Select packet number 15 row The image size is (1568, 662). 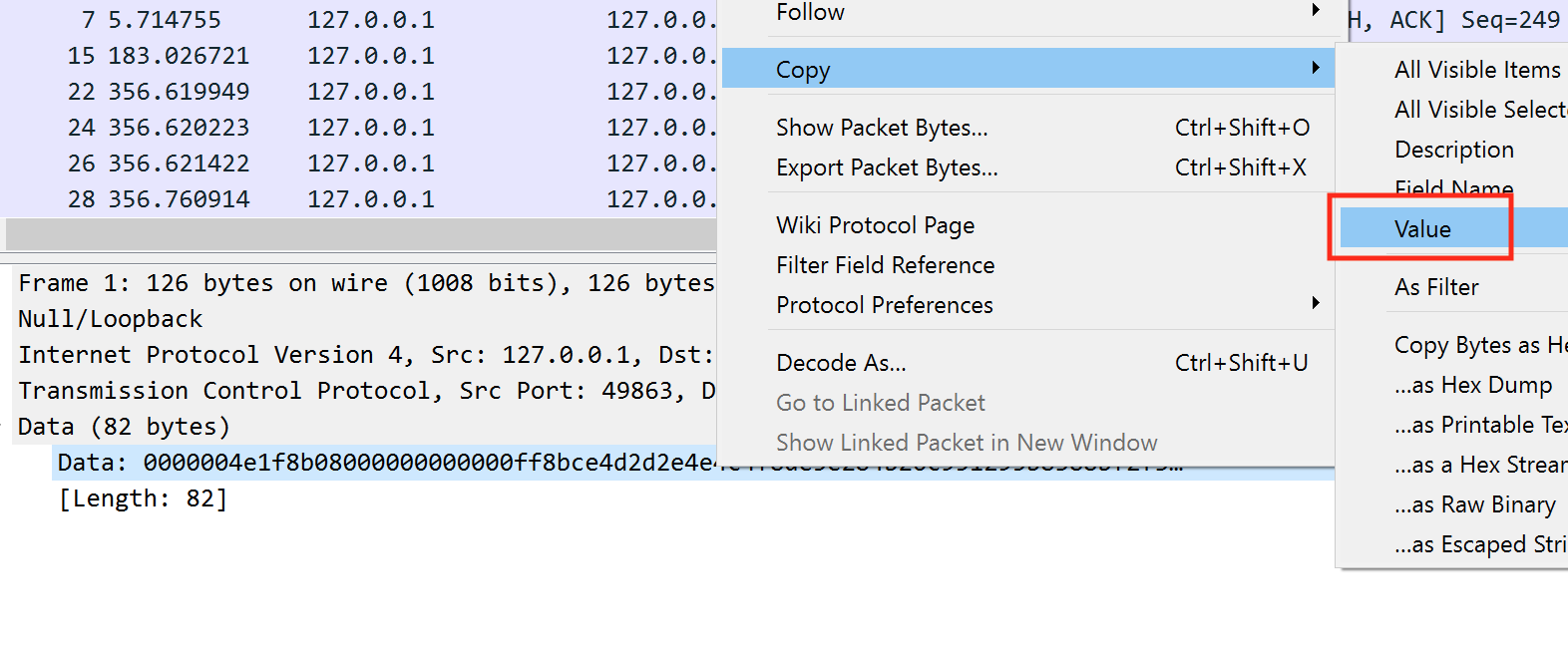click(x=359, y=56)
